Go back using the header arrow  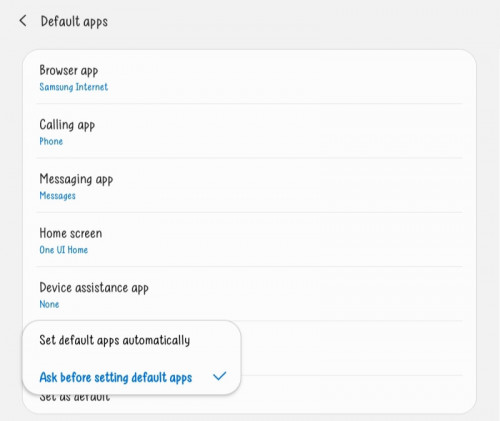[x=23, y=21]
